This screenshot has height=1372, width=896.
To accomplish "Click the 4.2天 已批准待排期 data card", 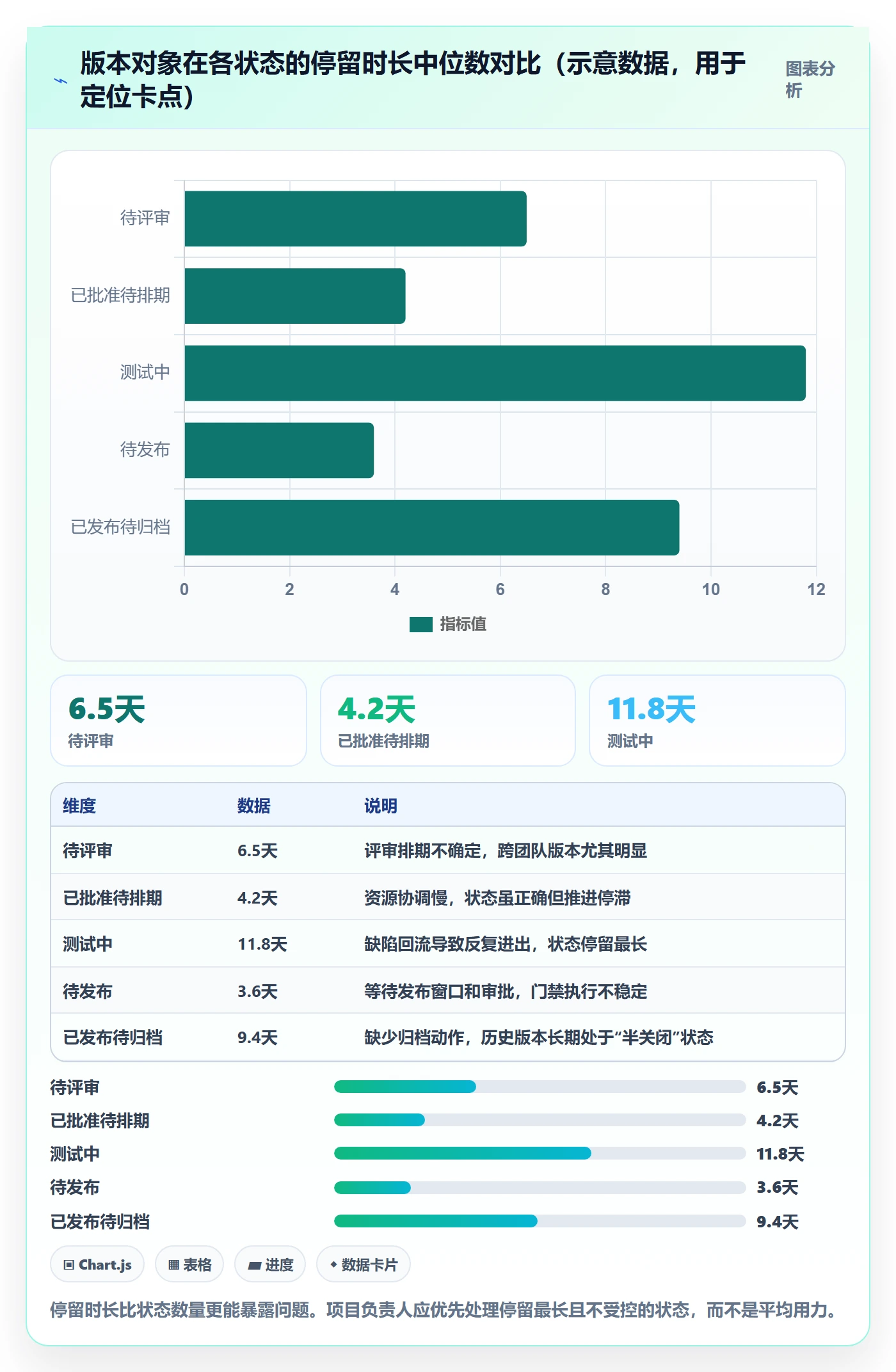I will click(448, 721).
